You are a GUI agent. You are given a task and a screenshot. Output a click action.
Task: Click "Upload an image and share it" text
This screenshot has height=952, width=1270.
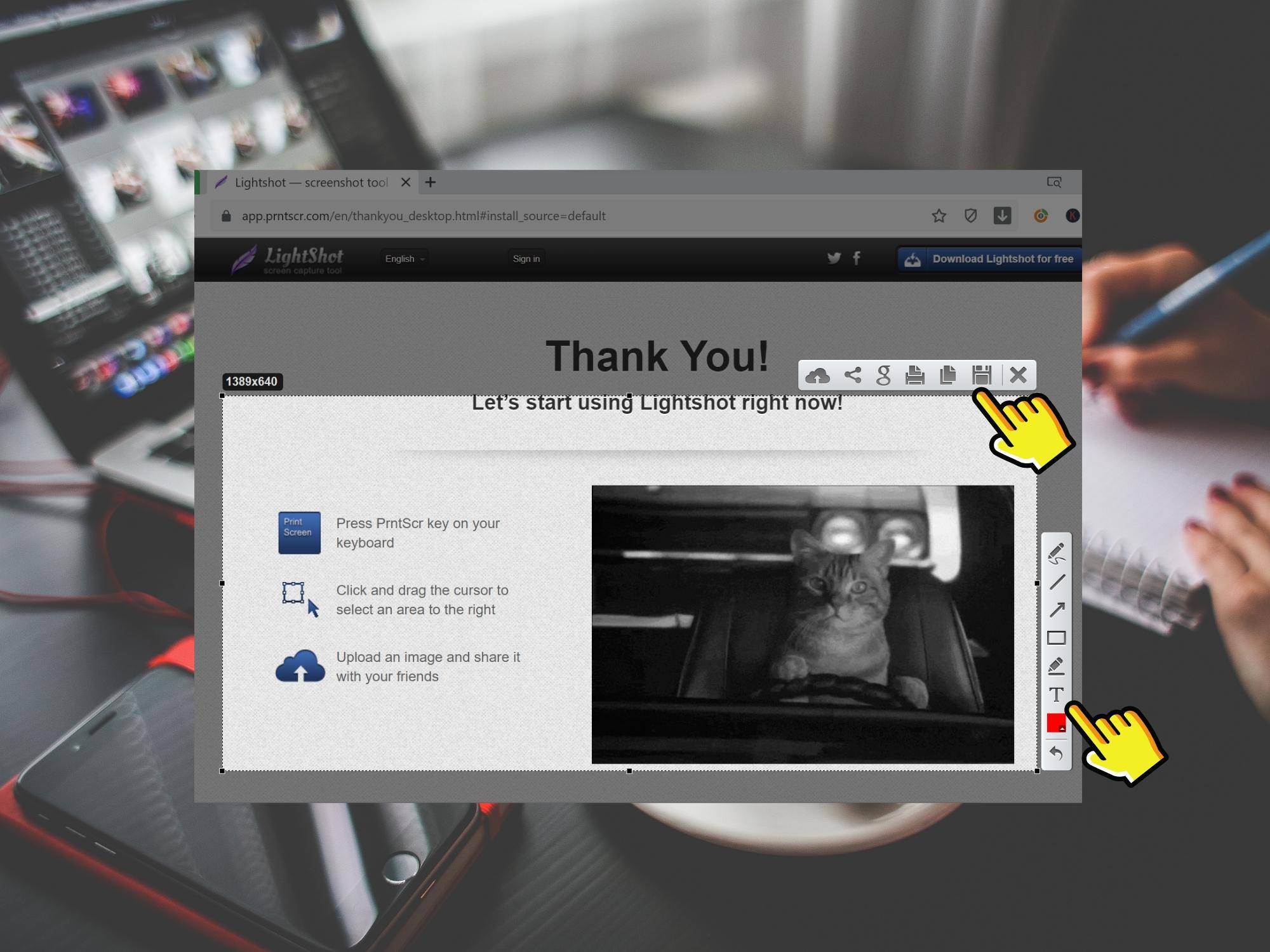tap(428, 658)
